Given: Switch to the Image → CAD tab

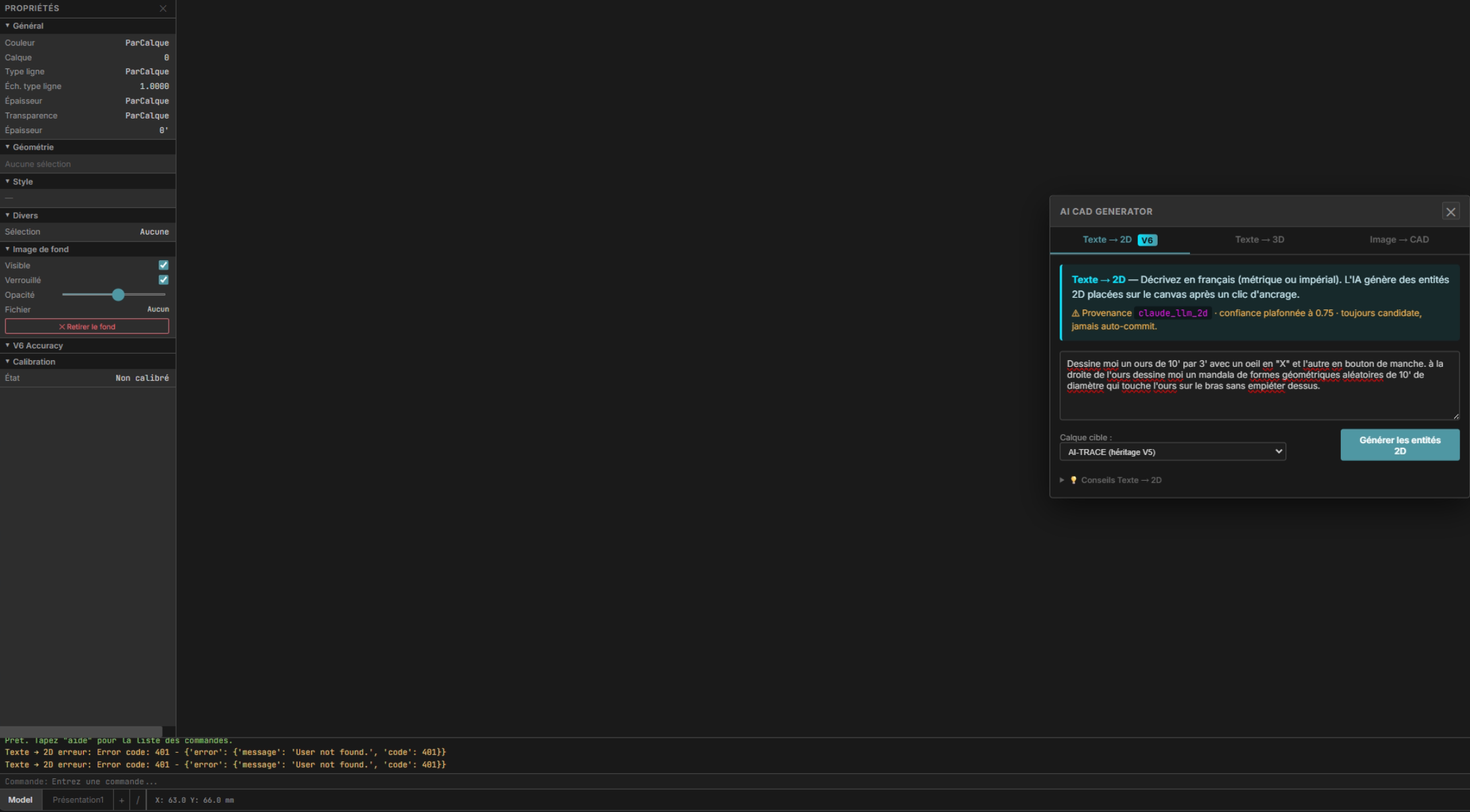Looking at the screenshot, I should [x=1399, y=240].
